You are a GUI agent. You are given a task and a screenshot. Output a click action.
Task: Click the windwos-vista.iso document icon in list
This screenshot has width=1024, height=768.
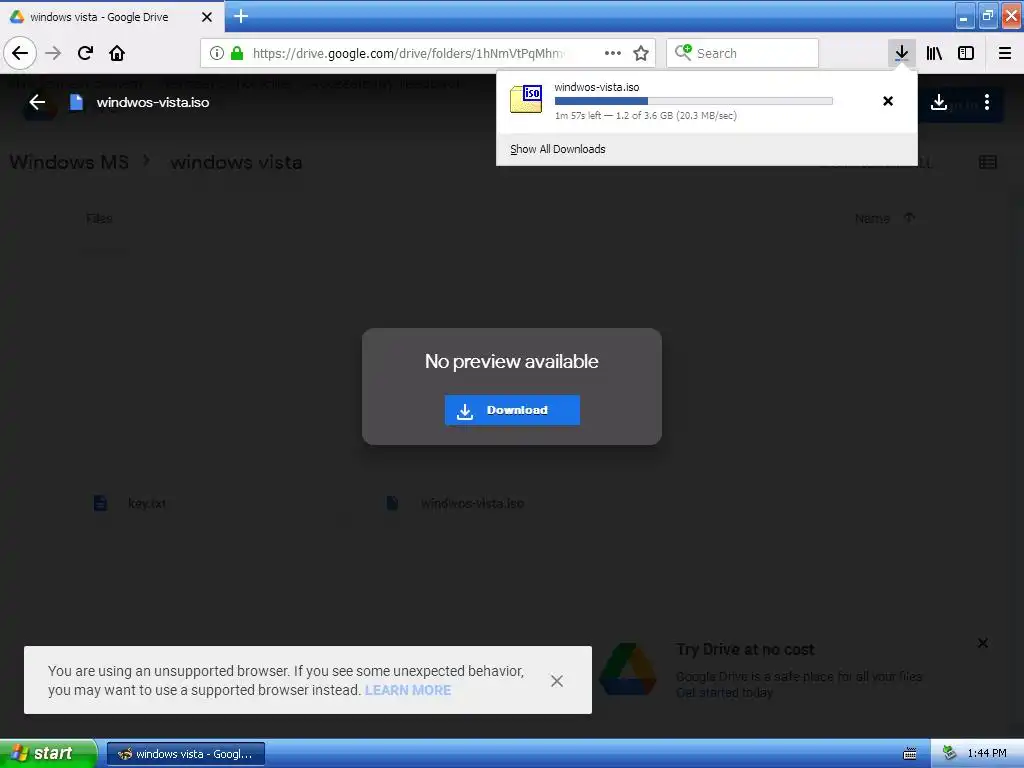[x=392, y=503]
